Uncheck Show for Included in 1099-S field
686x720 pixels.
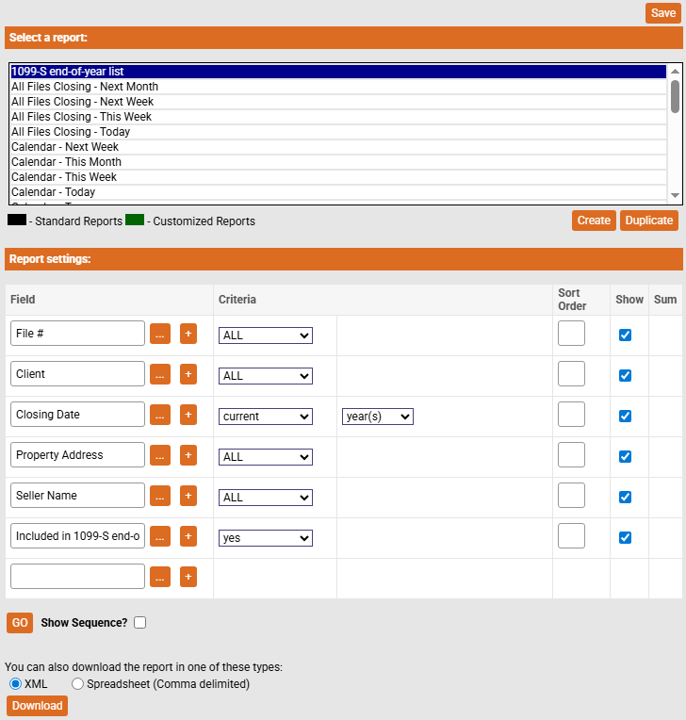tap(625, 537)
